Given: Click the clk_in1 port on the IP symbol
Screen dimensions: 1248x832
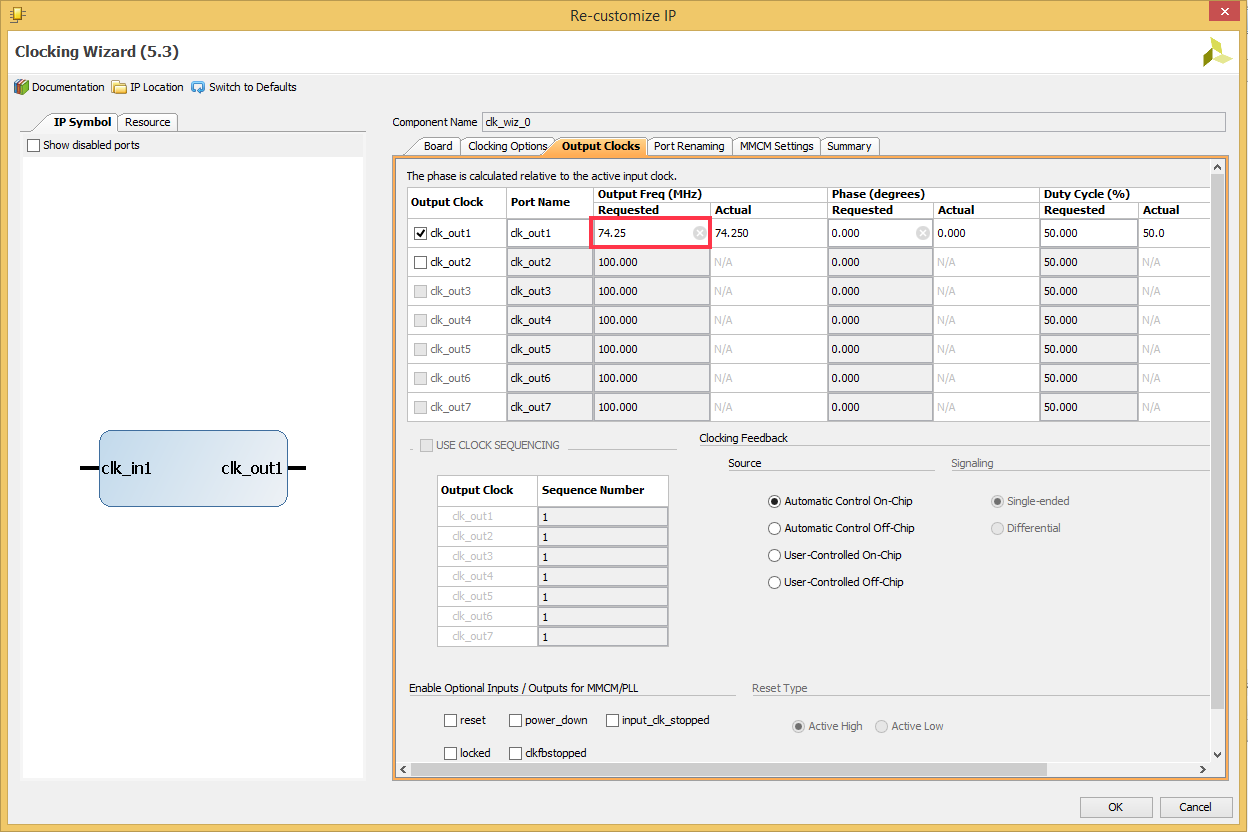Looking at the screenshot, I should 126,468.
